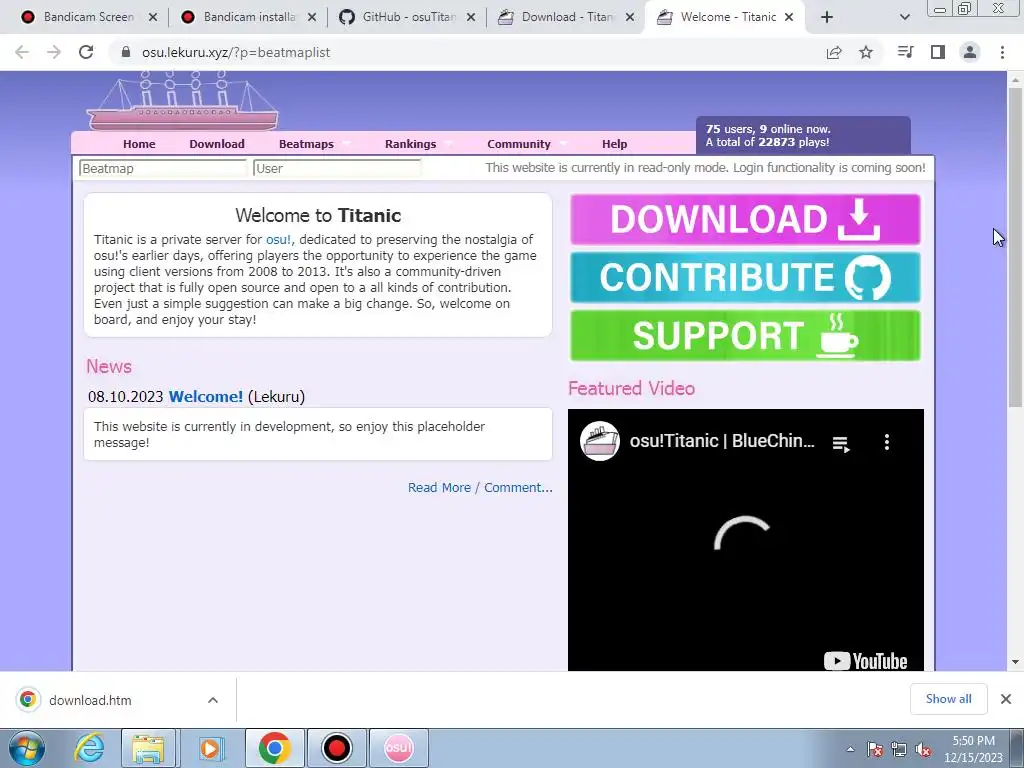Click the browser back arrow
The image size is (1024, 768).
pos(22,52)
